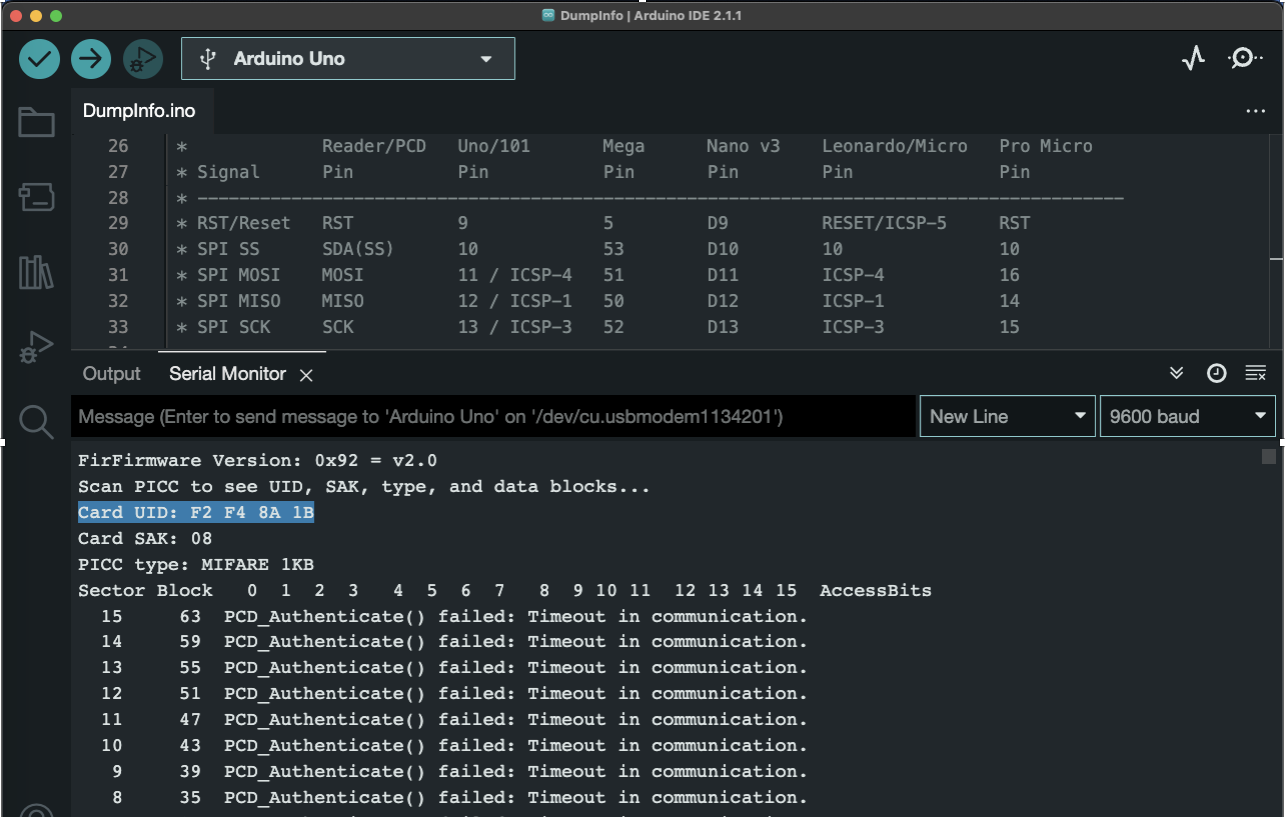Close the Serial Monitor tab
The width and height of the screenshot is (1285, 817).
click(x=307, y=375)
